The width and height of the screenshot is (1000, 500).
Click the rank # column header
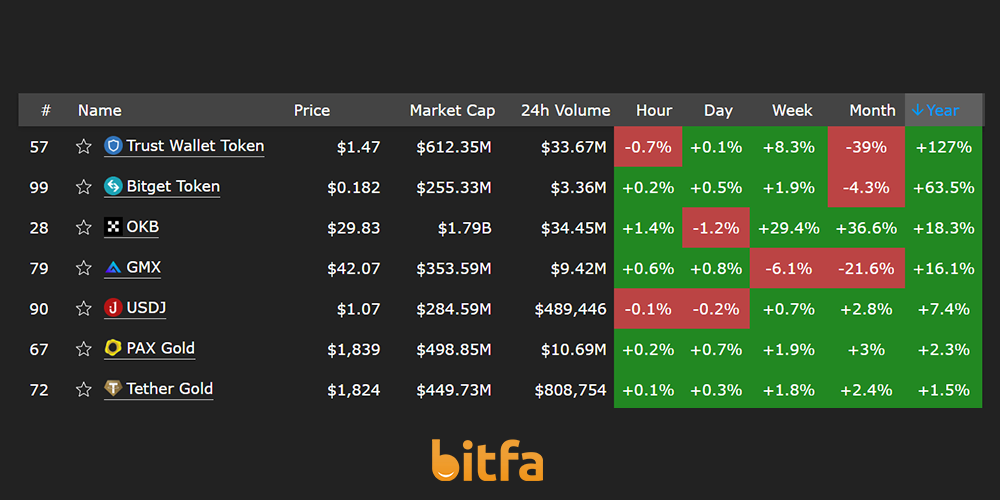(46, 110)
